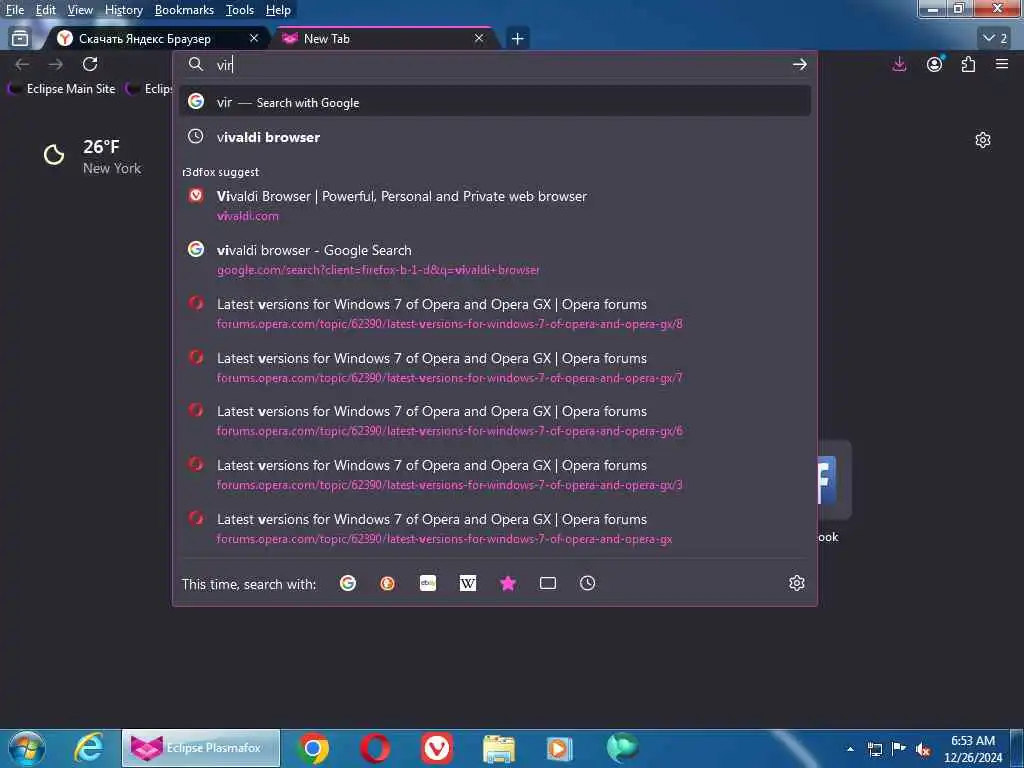Open the Windows Start button
The width and height of the screenshot is (1024, 768).
(26, 748)
